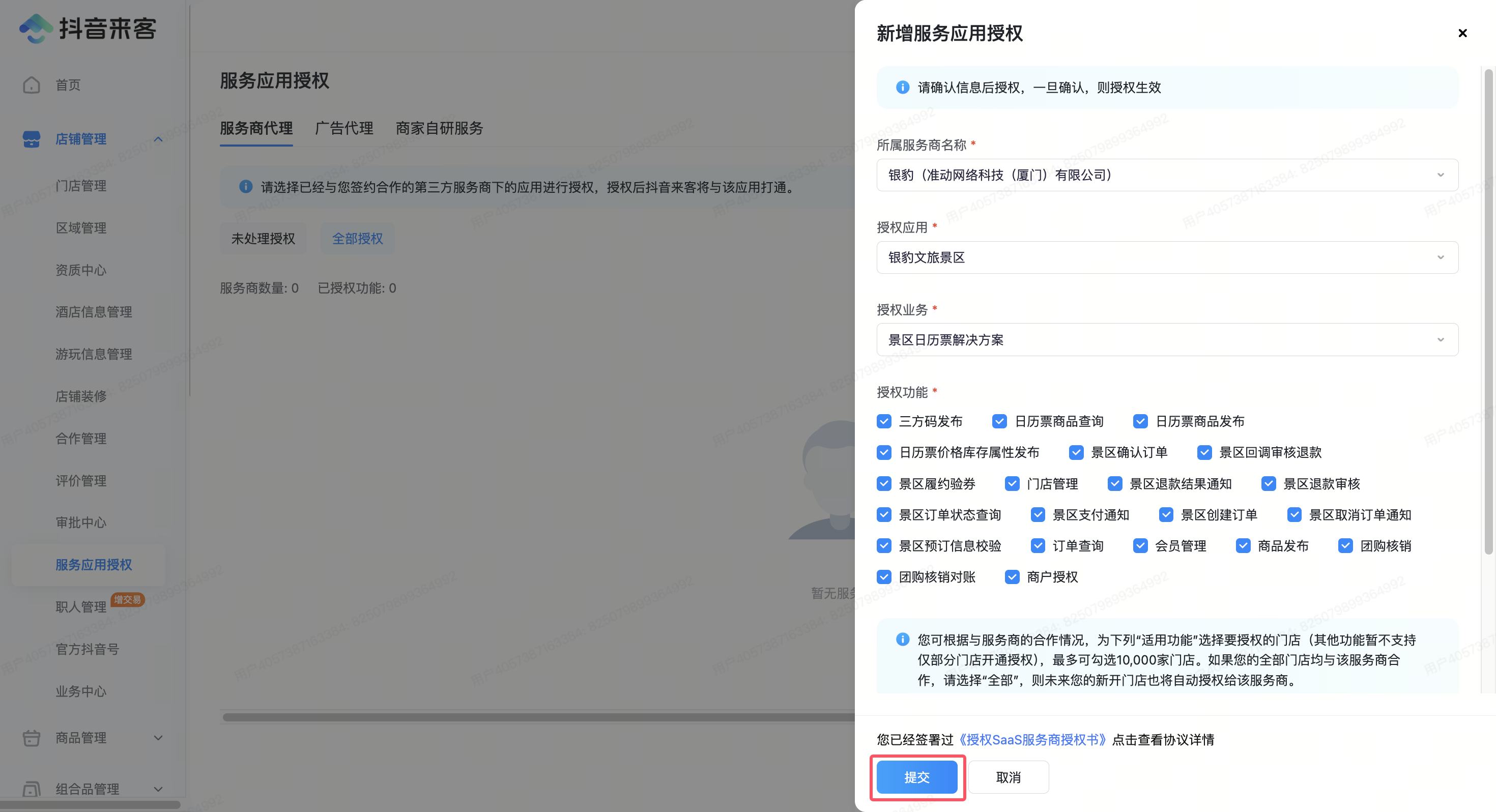Uncheck 团购核销对账 in authorized functions
The width and height of the screenshot is (1496, 812).
coord(884,577)
